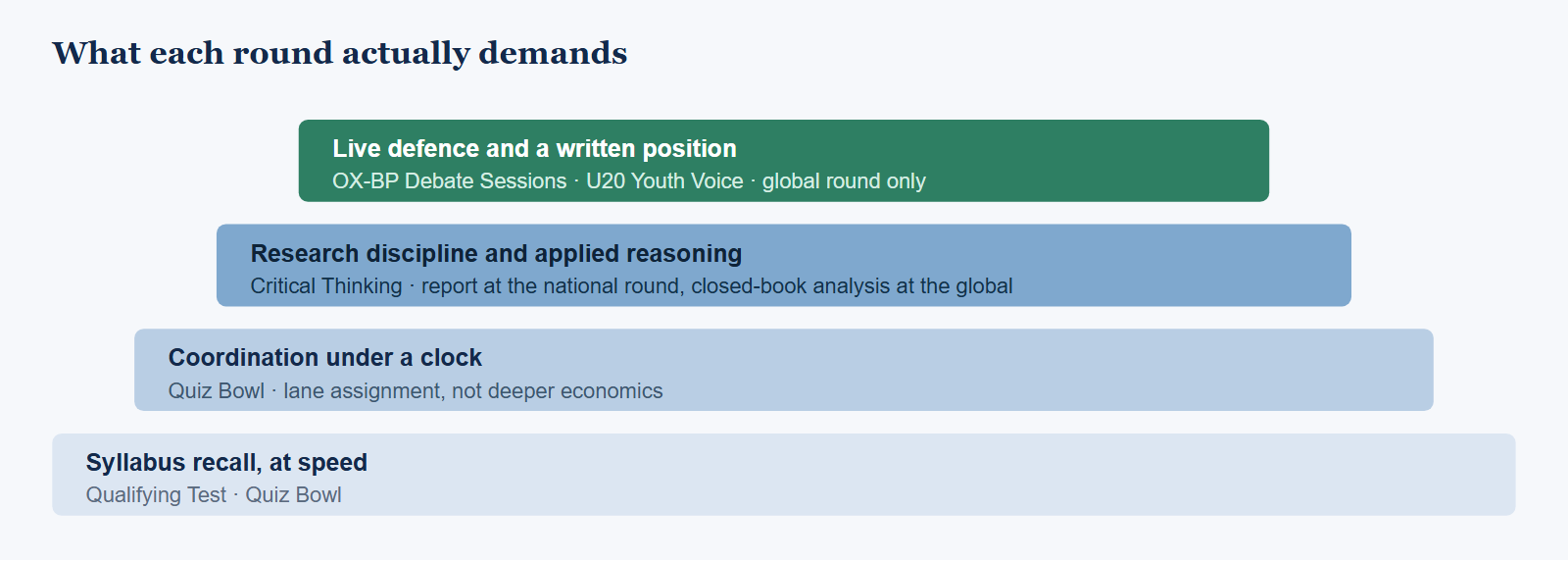This screenshot has height=561, width=1568.
Task: Click 'Quiz Bowl · lane assignment, not deeper economics'
Action: (416, 391)
